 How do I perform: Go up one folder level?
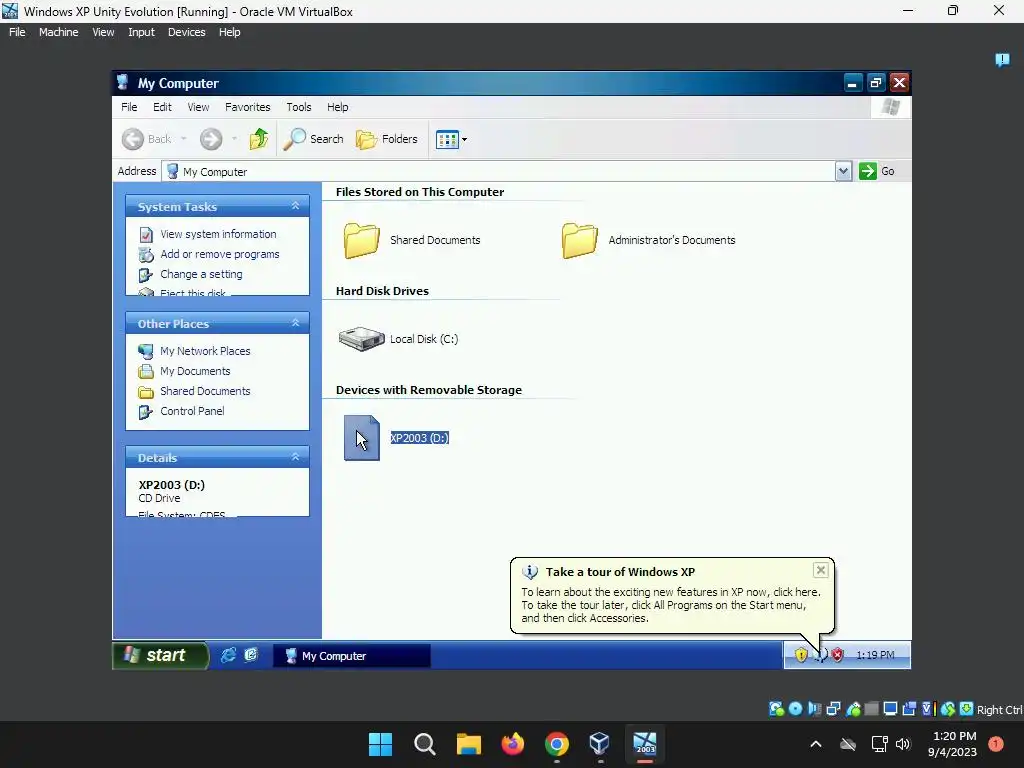click(x=259, y=139)
